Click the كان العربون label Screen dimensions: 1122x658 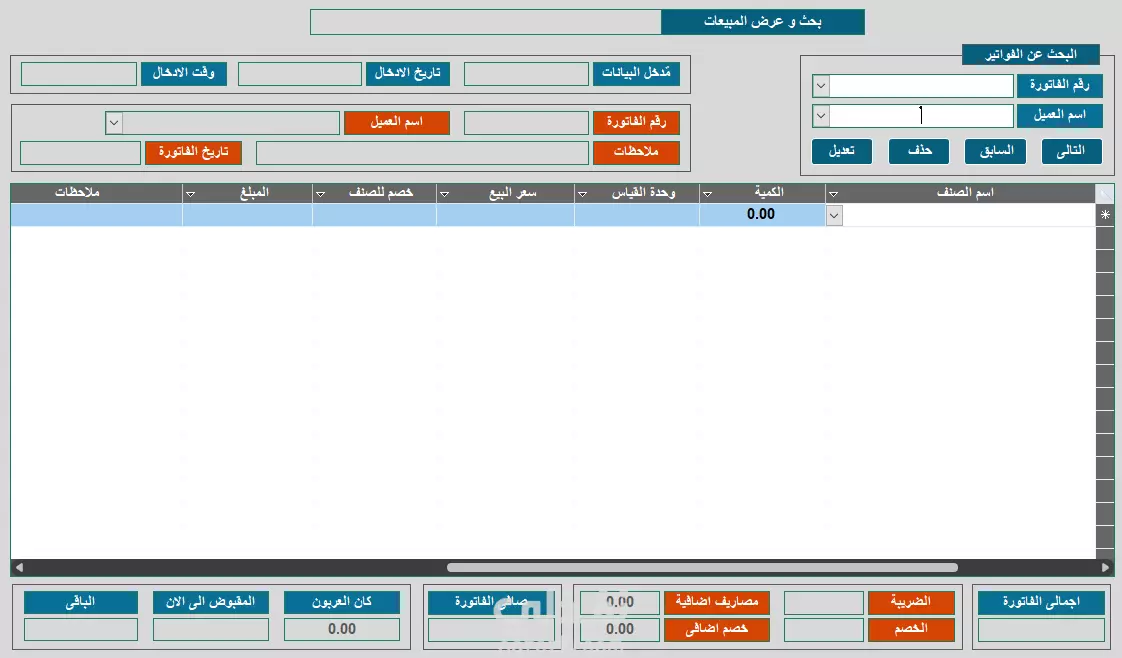[x=342, y=602]
